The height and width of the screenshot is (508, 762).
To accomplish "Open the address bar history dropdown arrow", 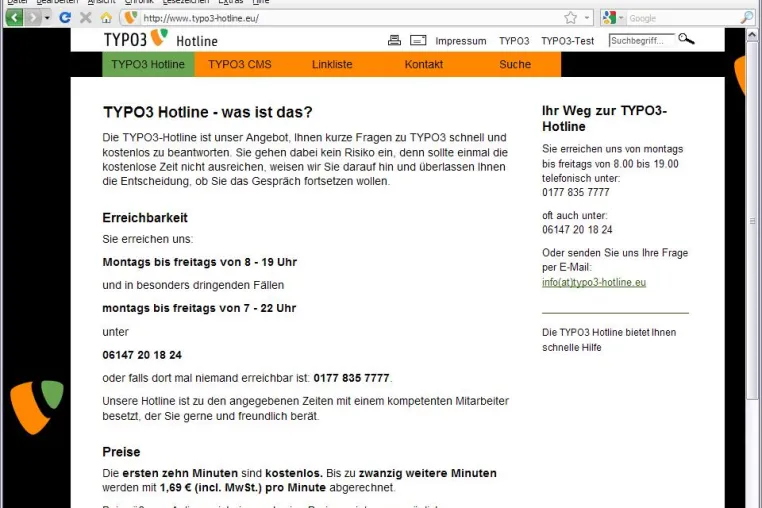I will pos(587,18).
